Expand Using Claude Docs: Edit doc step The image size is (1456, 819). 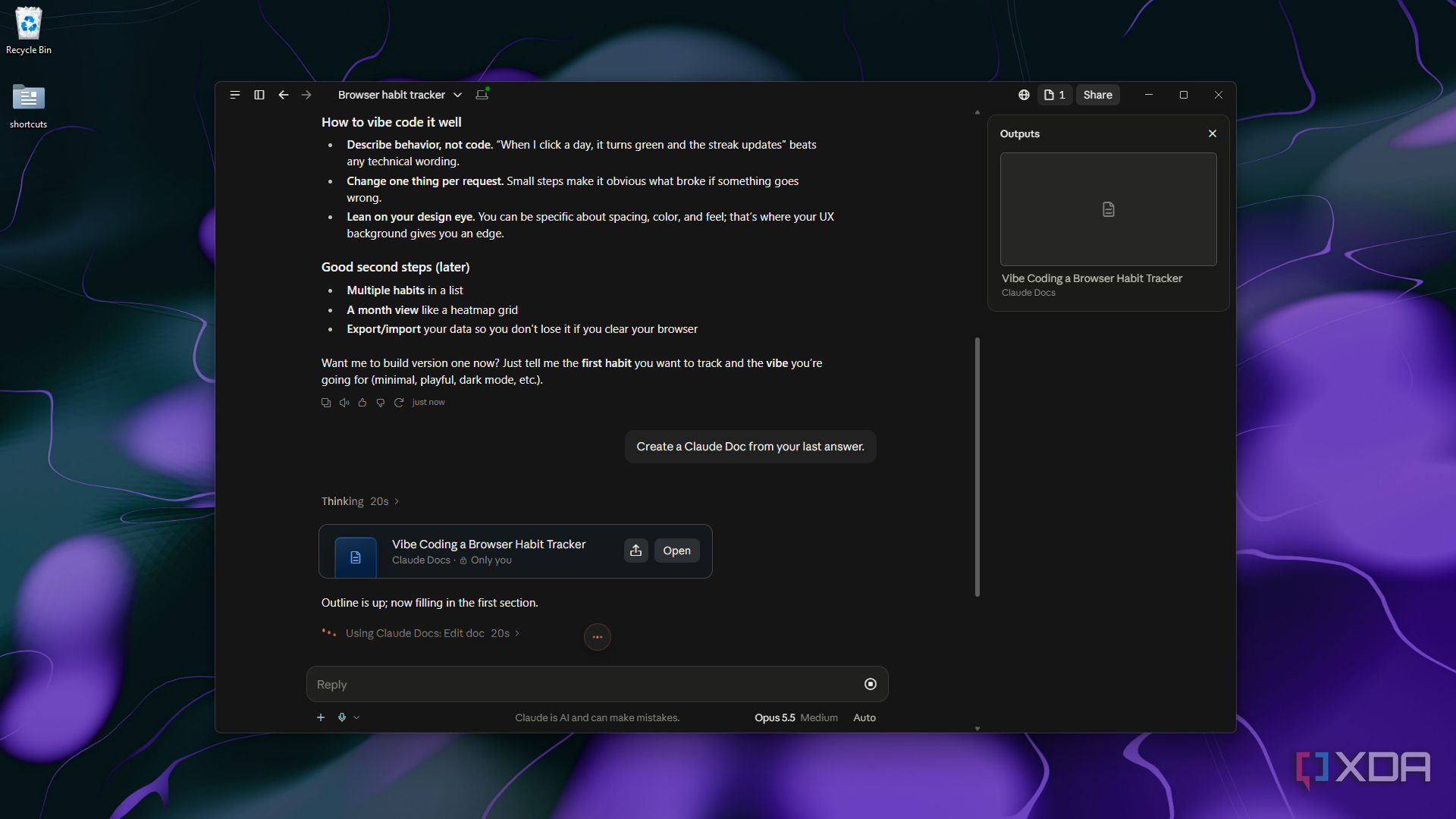(x=432, y=633)
